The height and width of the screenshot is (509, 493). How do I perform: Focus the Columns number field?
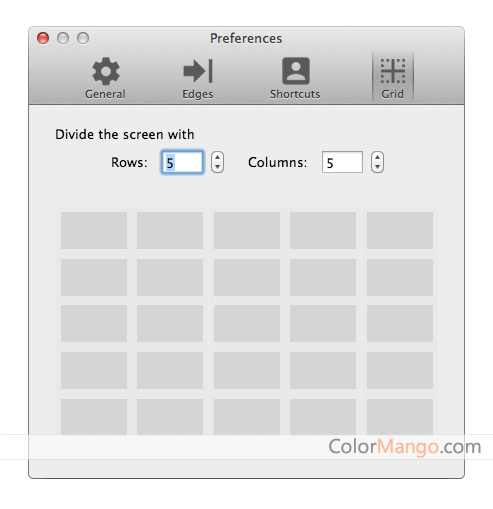pos(342,162)
